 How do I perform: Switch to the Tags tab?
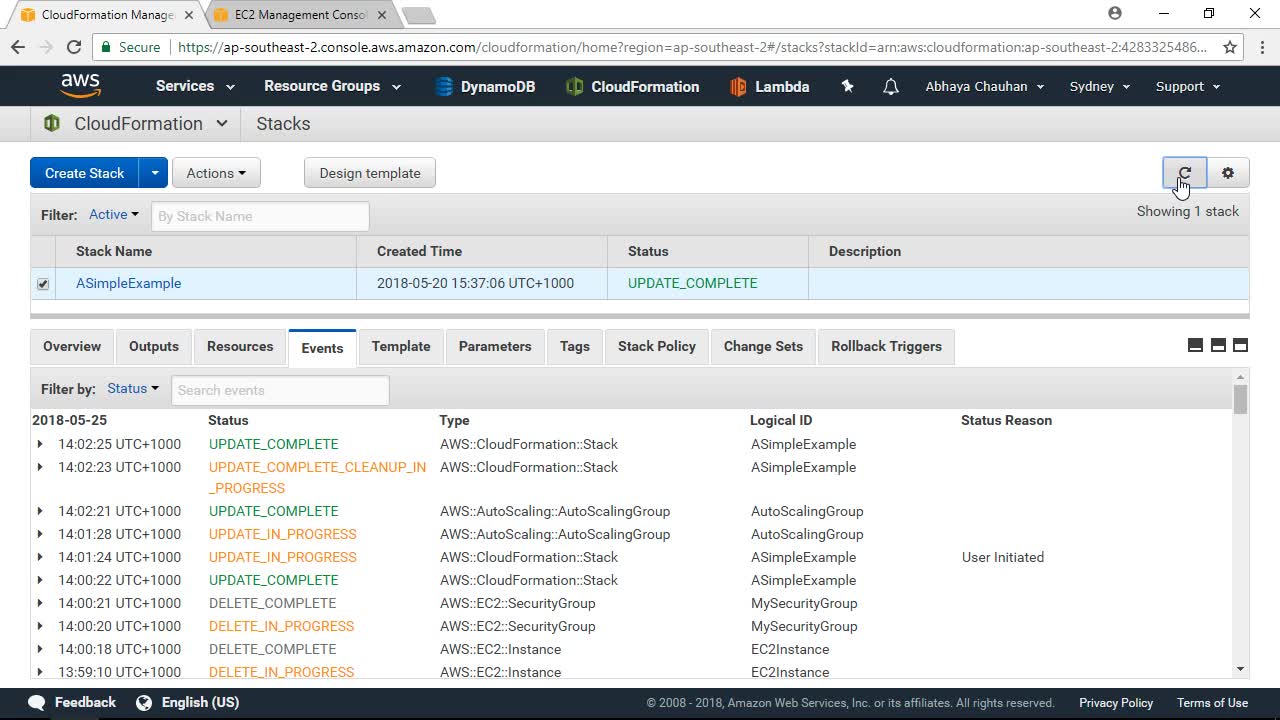click(575, 346)
